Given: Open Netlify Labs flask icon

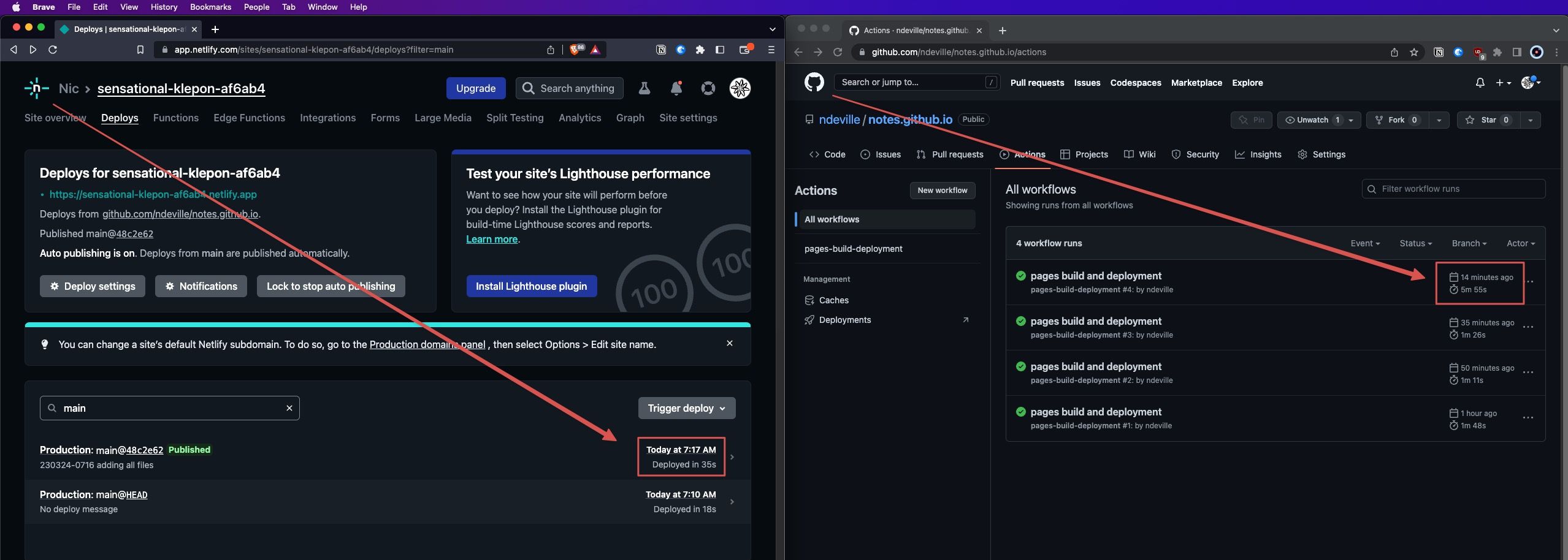Looking at the screenshot, I should (x=644, y=88).
